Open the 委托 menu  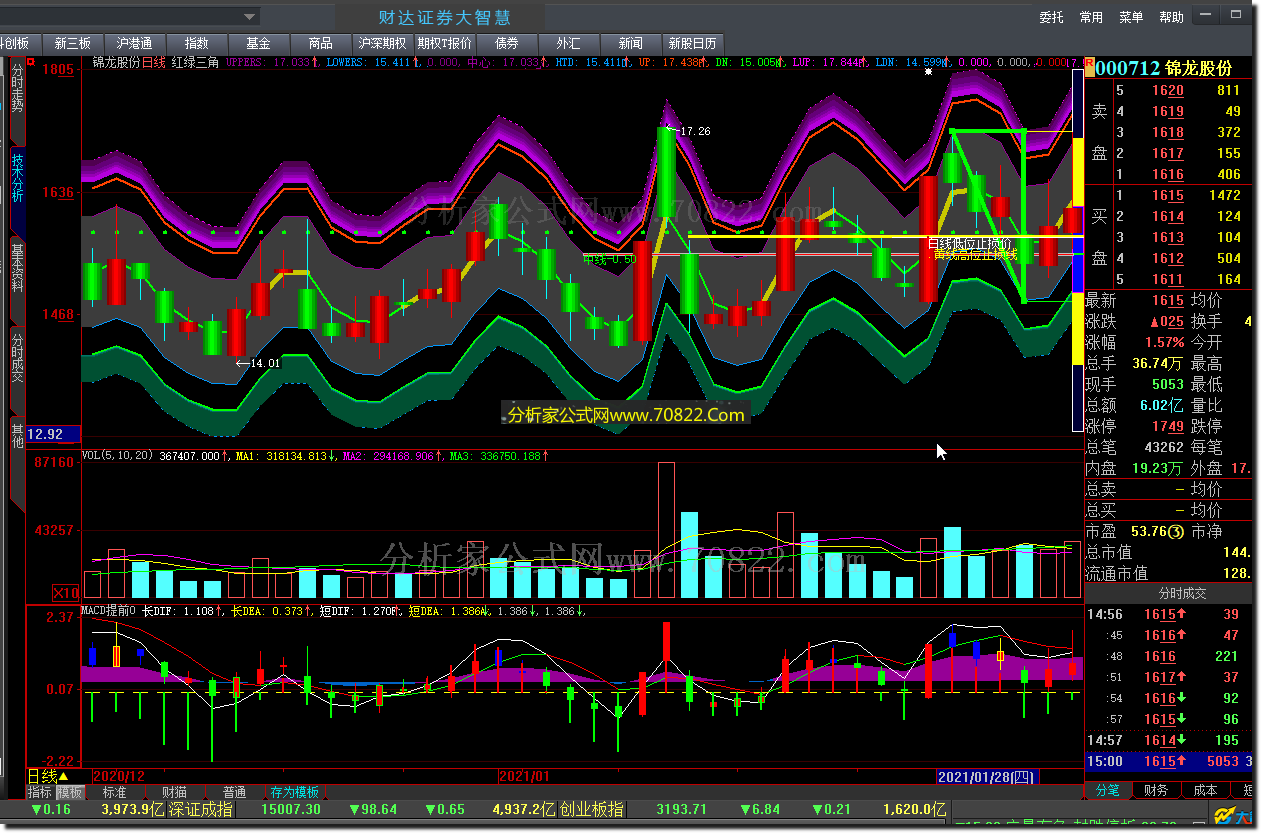1051,17
